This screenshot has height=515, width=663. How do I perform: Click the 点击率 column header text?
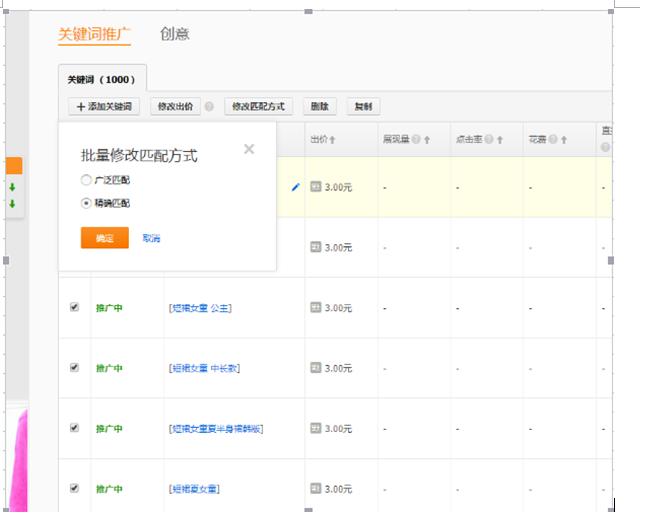pyautogui.click(x=469, y=140)
